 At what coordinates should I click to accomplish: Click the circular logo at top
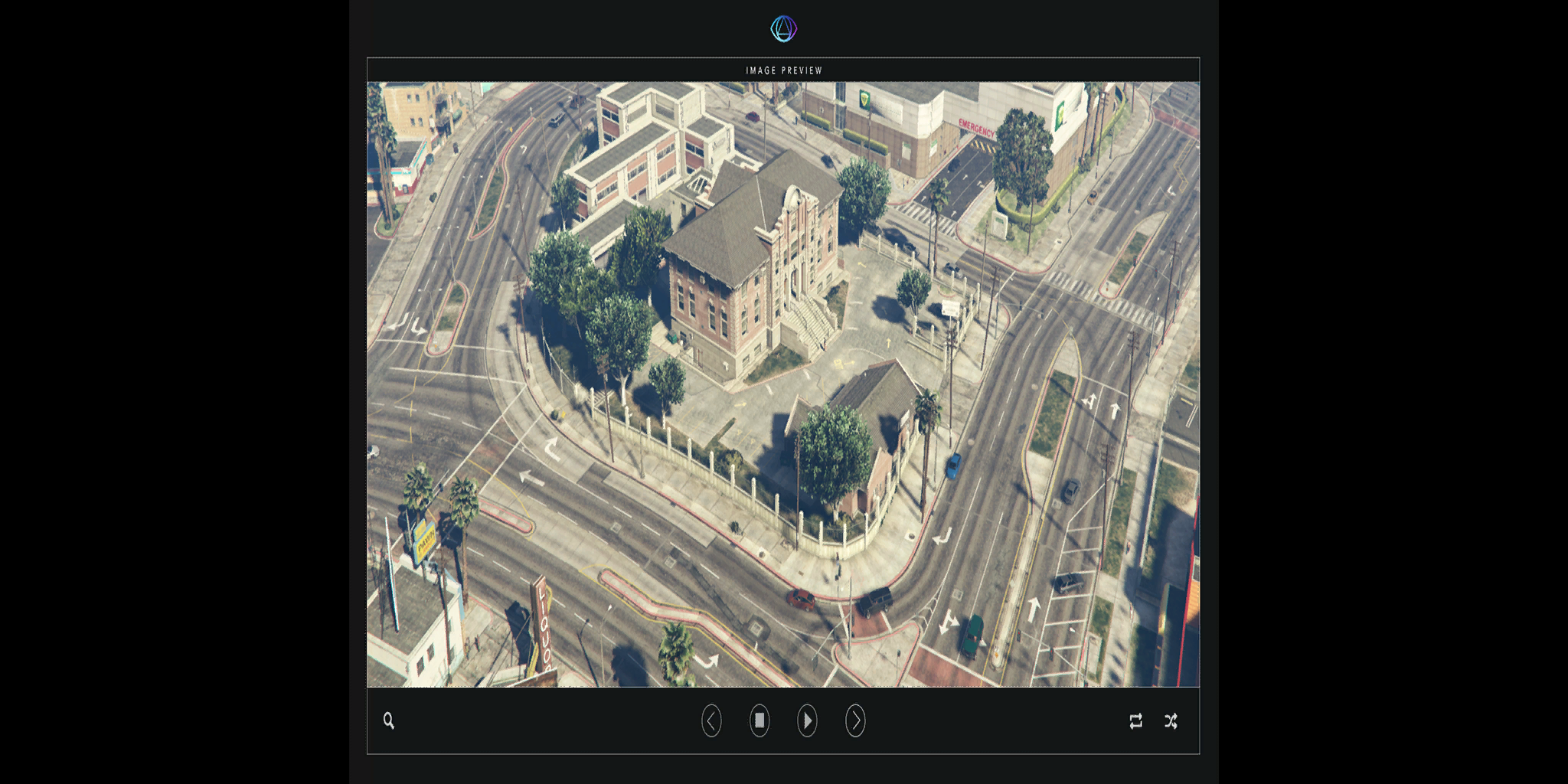[783, 29]
